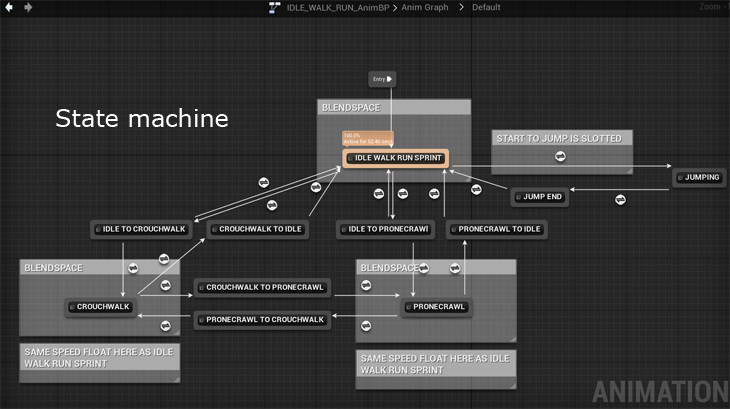Click the transition rule icon inside START TO JUMP IS SLOTTED box
This screenshot has height=409, width=730.
[561, 156]
